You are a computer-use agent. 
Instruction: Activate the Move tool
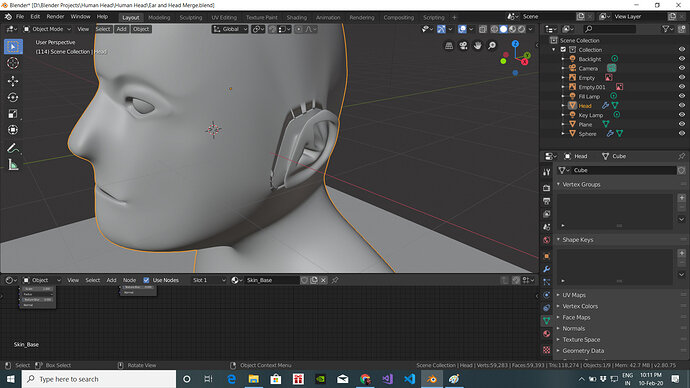pos(13,81)
